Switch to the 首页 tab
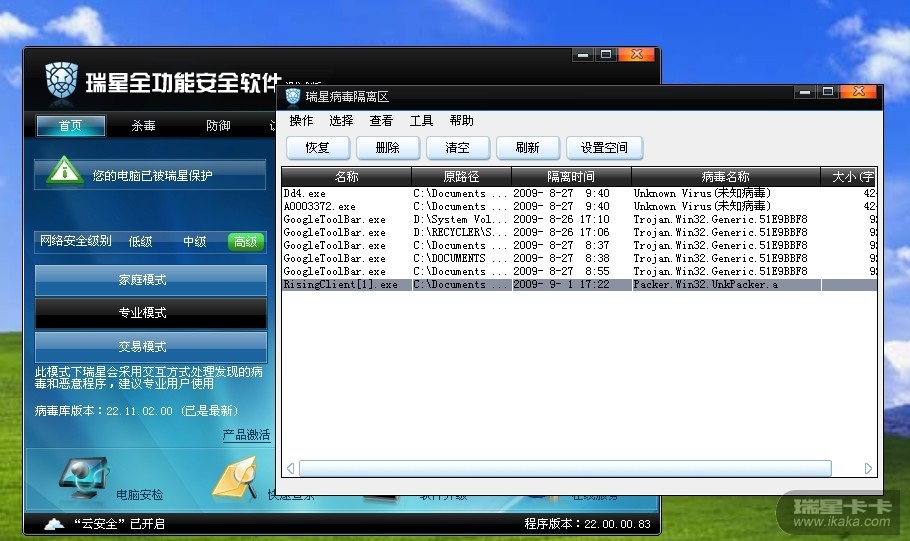The height and width of the screenshot is (541, 910). pos(71,125)
